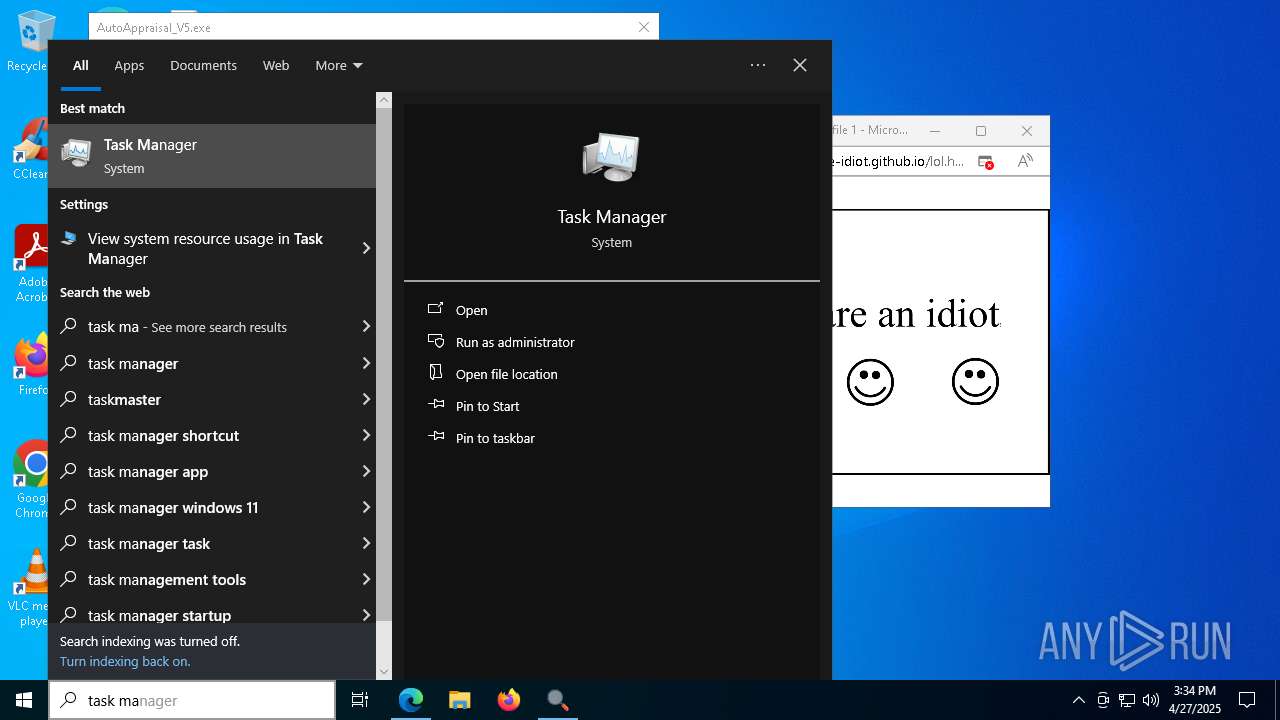Expand arrow beside 'task manager shortcut'

(366, 435)
